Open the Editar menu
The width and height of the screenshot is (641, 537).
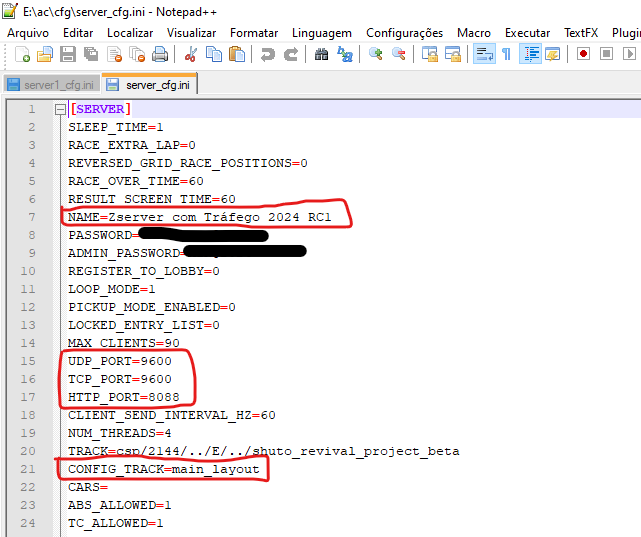point(78,33)
